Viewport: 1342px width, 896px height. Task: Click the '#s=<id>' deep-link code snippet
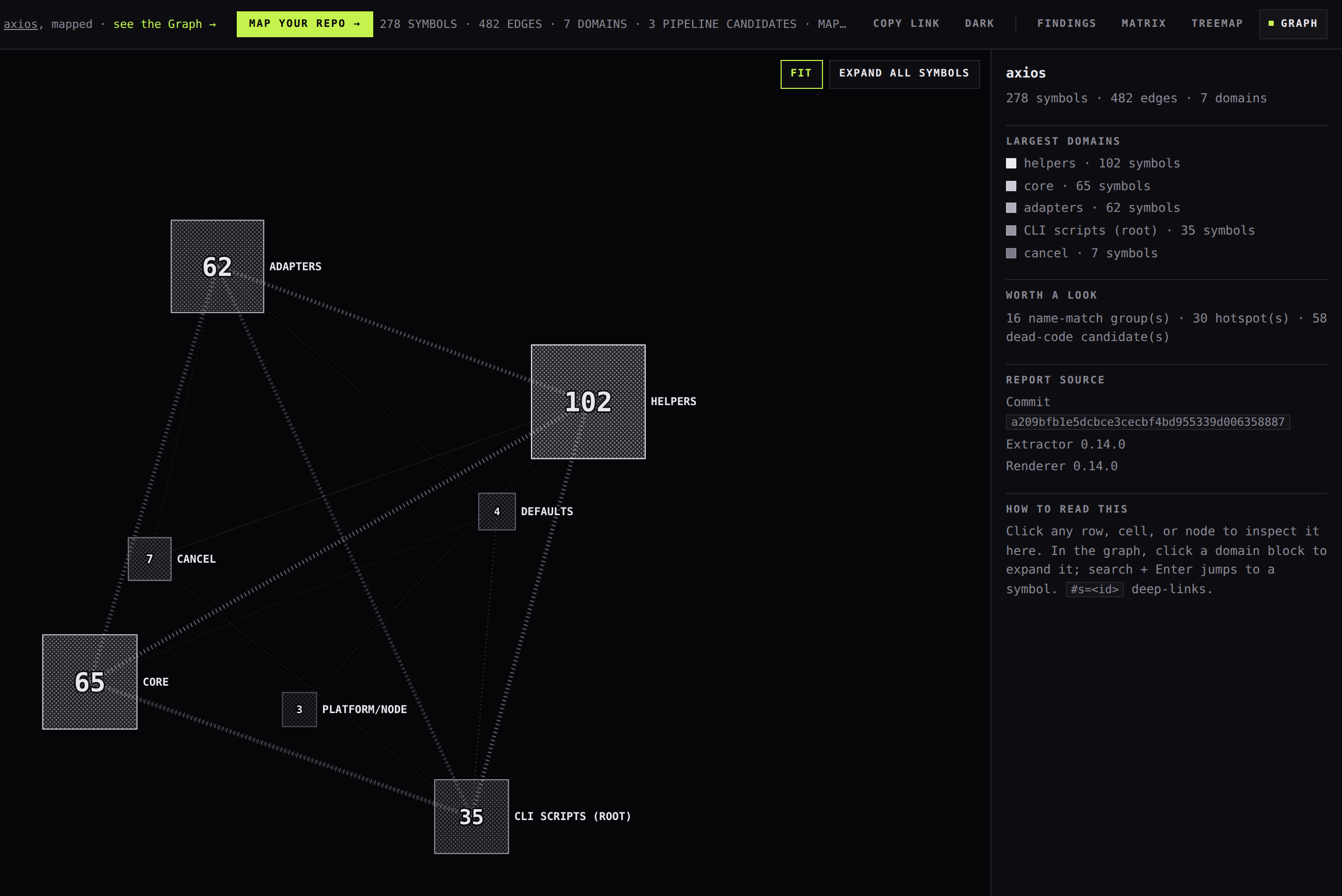(x=1094, y=589)
